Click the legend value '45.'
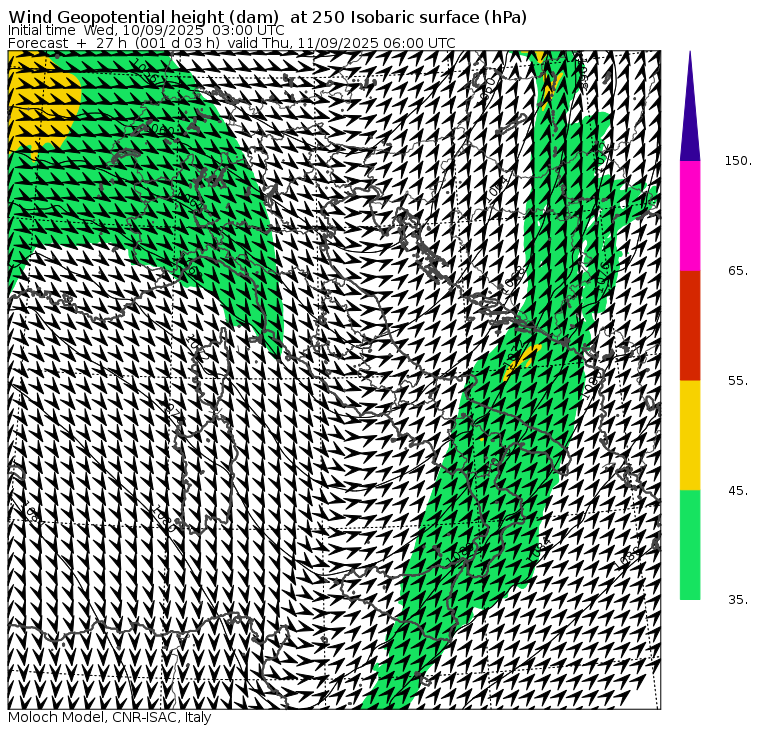 (x=738, y=491)
